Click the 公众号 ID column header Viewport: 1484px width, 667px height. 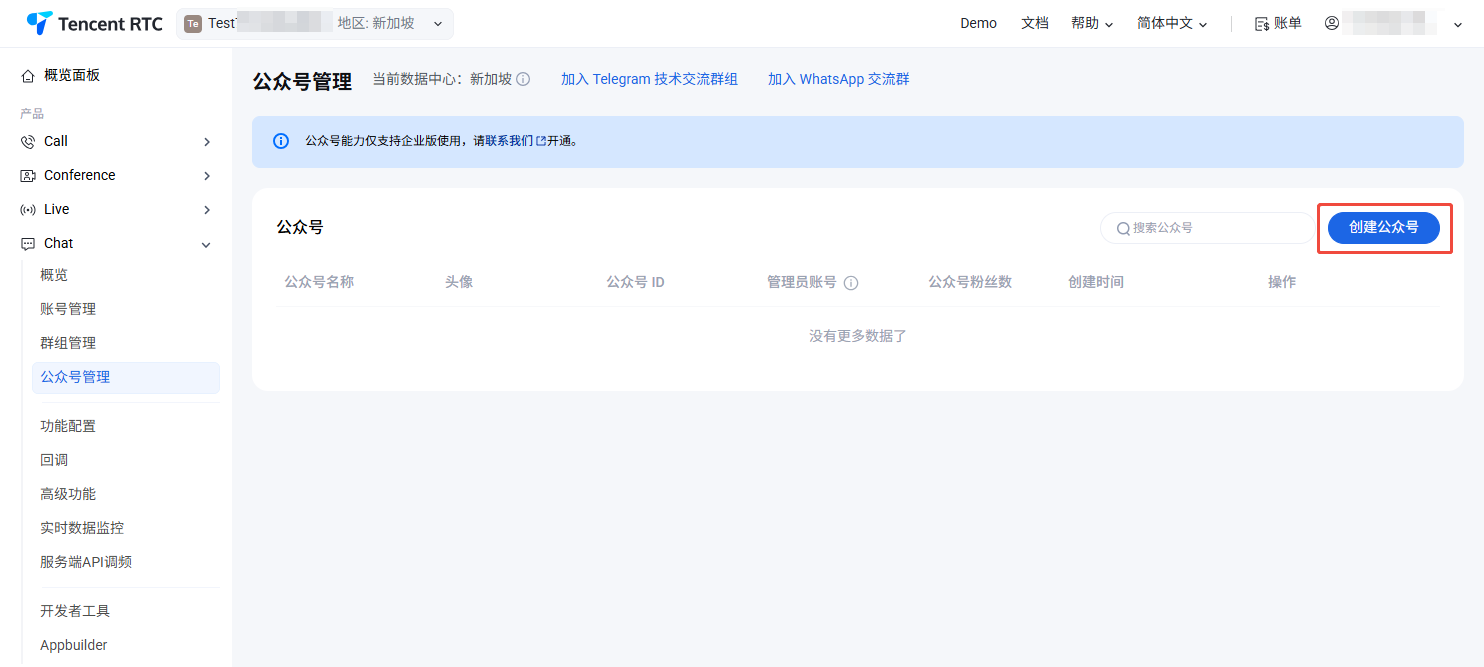tap(635, 282)
